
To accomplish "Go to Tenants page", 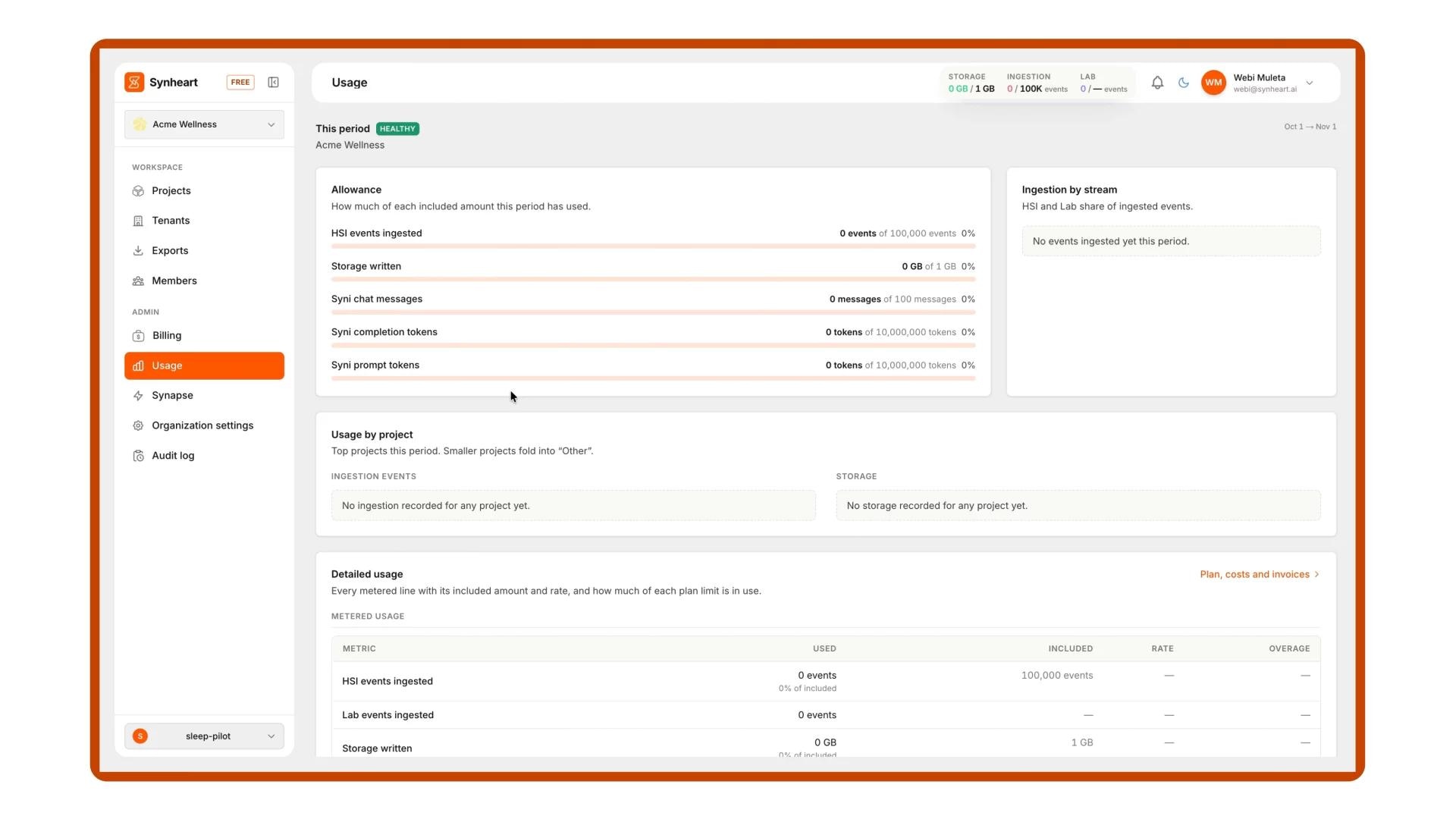I will [x=204, y=221].
